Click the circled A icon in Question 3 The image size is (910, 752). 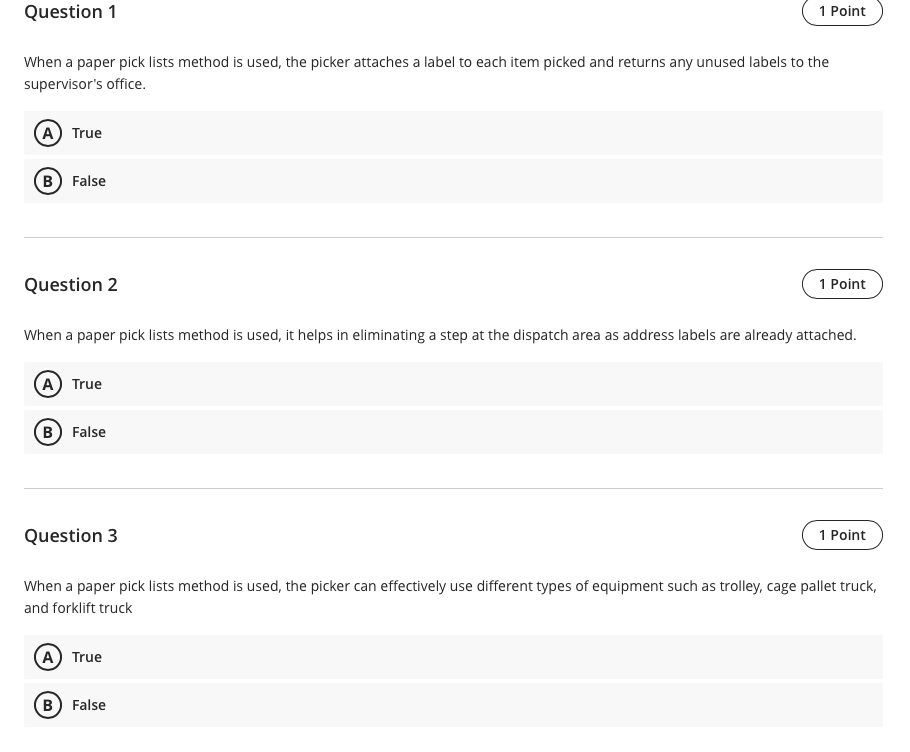click(48, 657)
